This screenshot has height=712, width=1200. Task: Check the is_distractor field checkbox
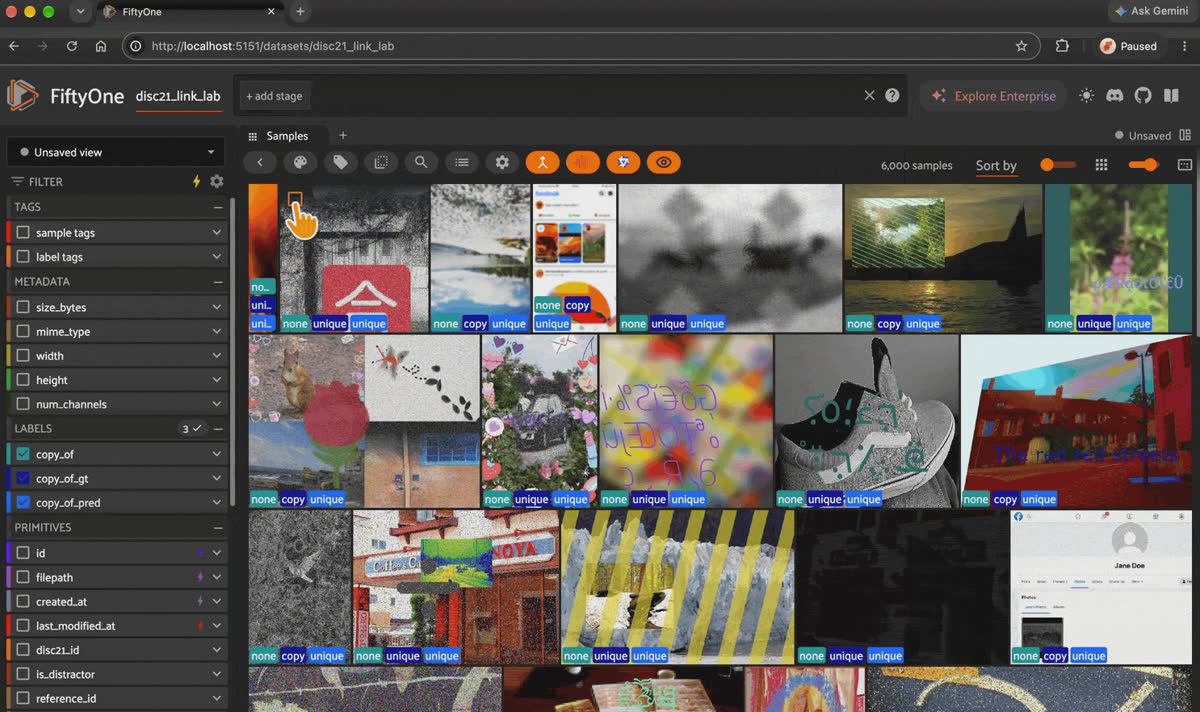pos(23,674)
